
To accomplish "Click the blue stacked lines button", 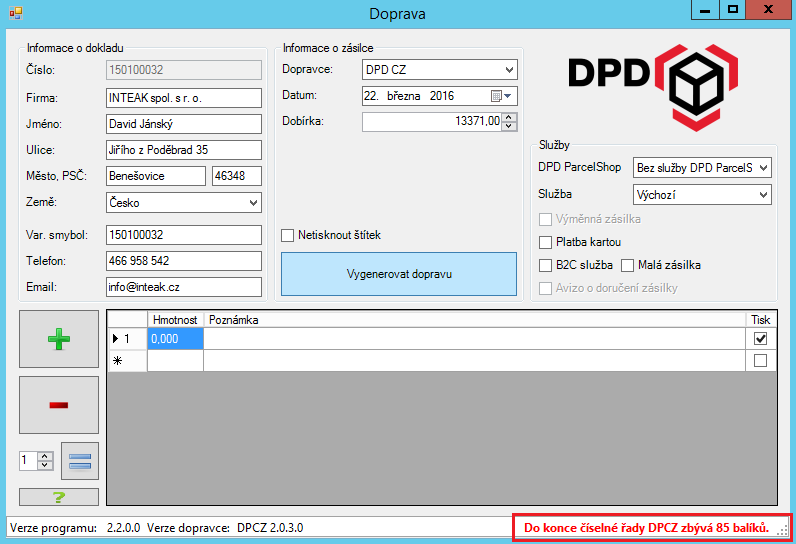I will click(x=80, y=461).
